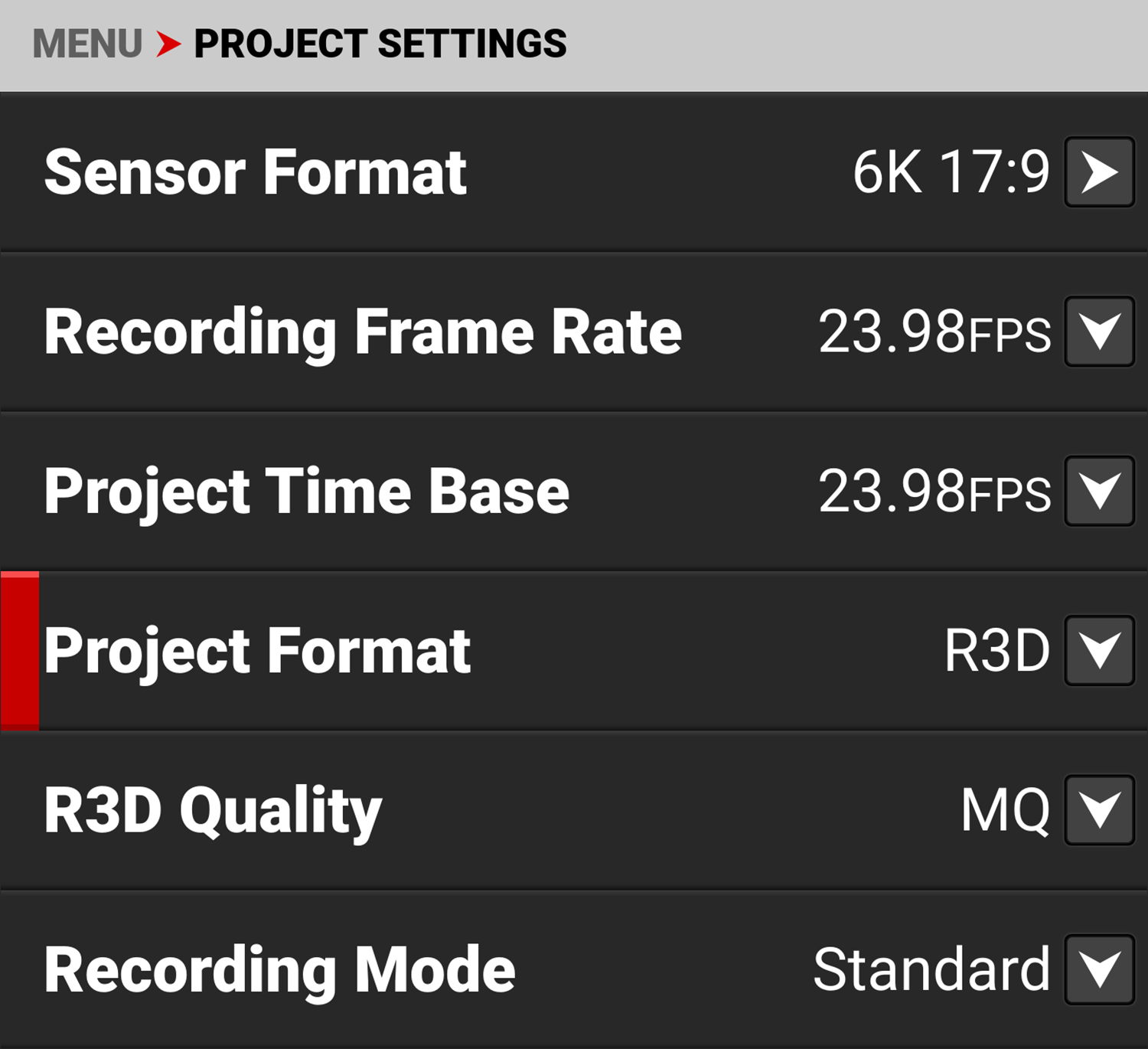Click the Standard recording mode value
The height and width of the screenshot is (1049, 1148).
pos(931,969)
